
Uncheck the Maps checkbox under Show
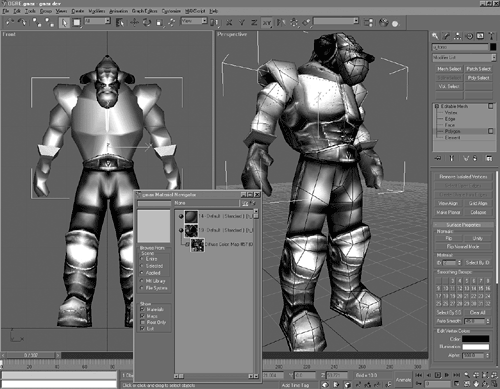143,316
